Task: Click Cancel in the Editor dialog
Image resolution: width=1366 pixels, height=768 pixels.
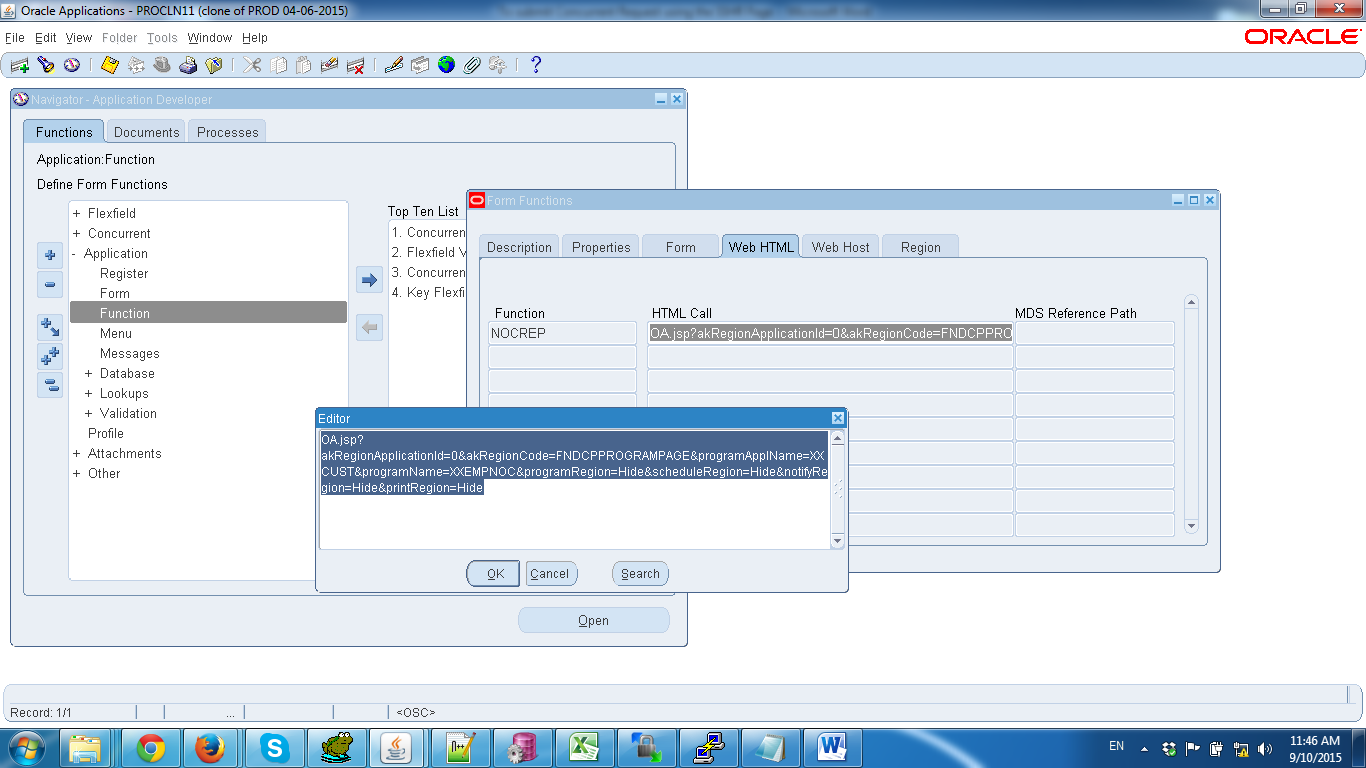Action: [550, 573]
